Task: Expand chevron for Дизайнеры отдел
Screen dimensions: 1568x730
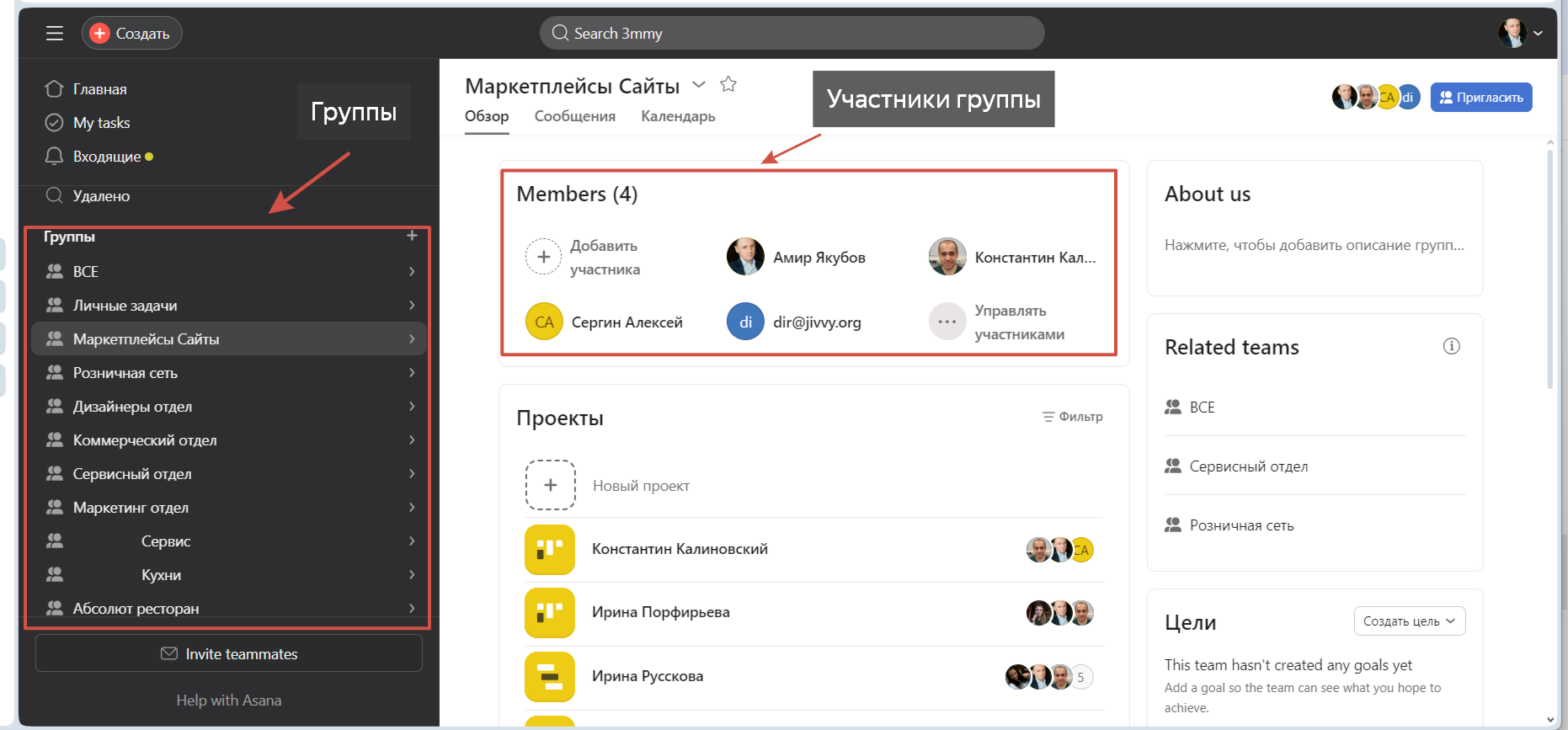Action: [412, 406]
